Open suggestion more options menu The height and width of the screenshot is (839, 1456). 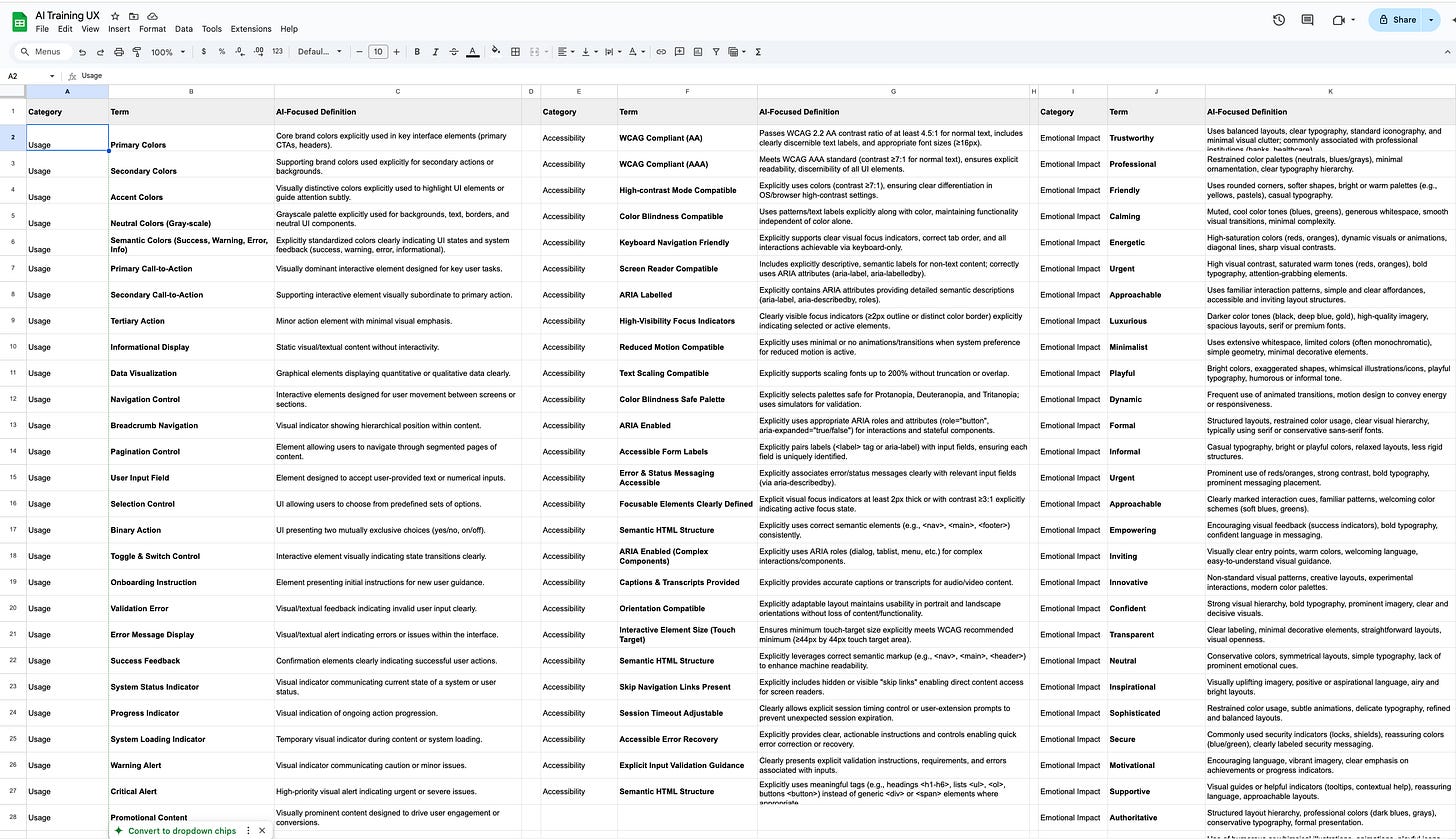(248, 830)
